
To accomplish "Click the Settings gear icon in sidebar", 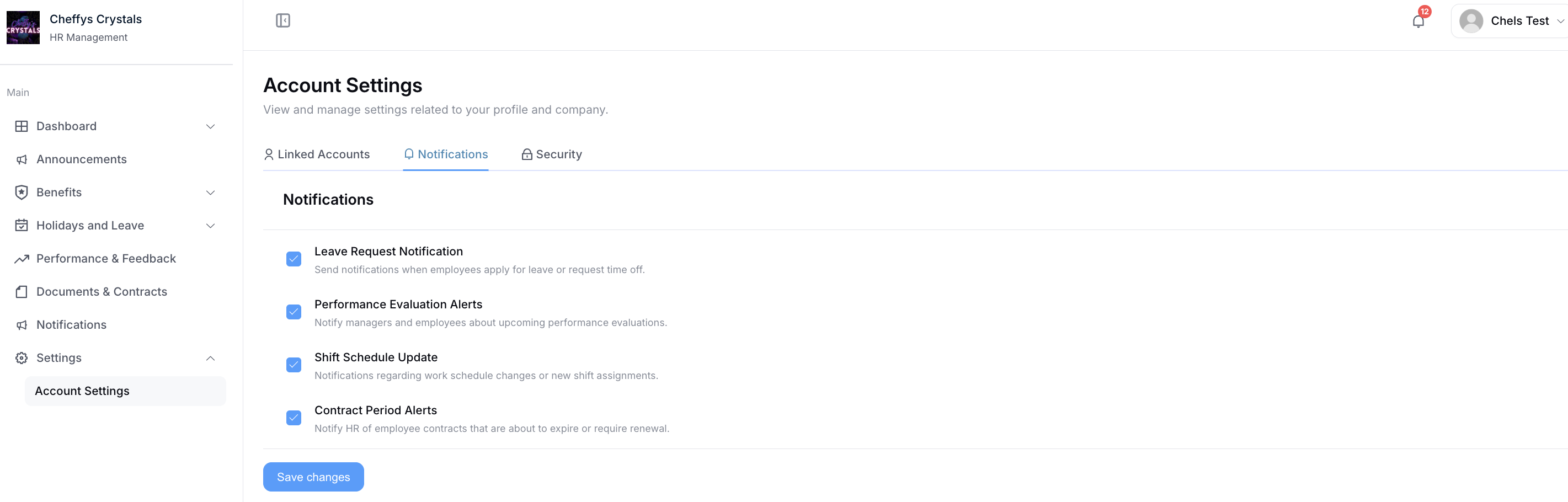I will point(22,358).
